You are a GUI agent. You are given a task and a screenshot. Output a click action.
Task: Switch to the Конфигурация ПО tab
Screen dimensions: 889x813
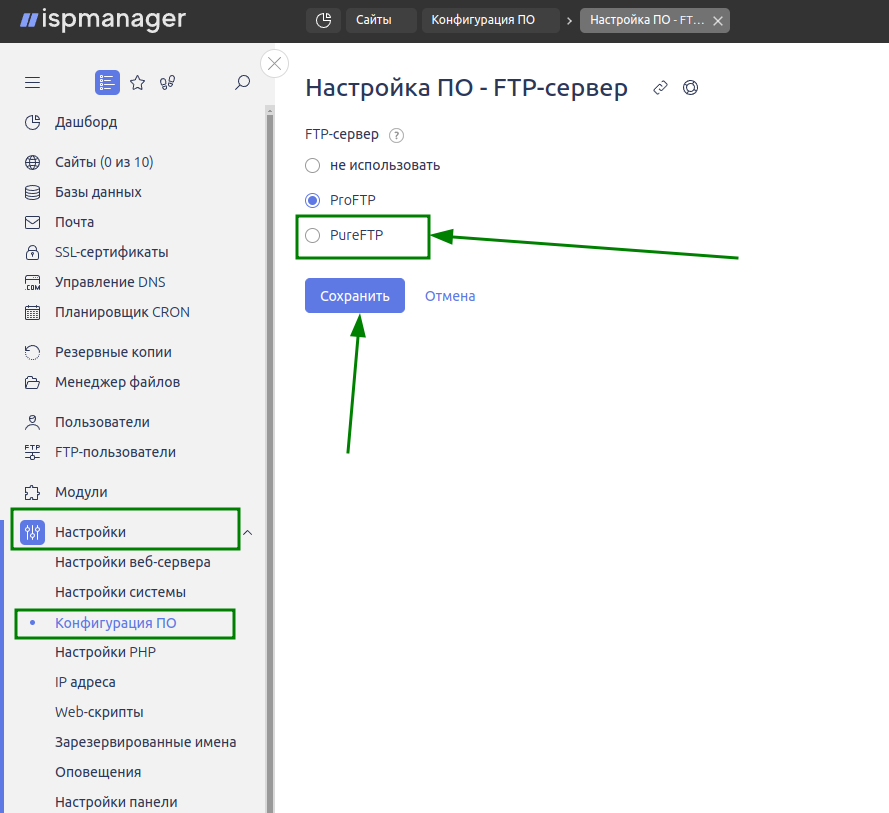(490, 20)
